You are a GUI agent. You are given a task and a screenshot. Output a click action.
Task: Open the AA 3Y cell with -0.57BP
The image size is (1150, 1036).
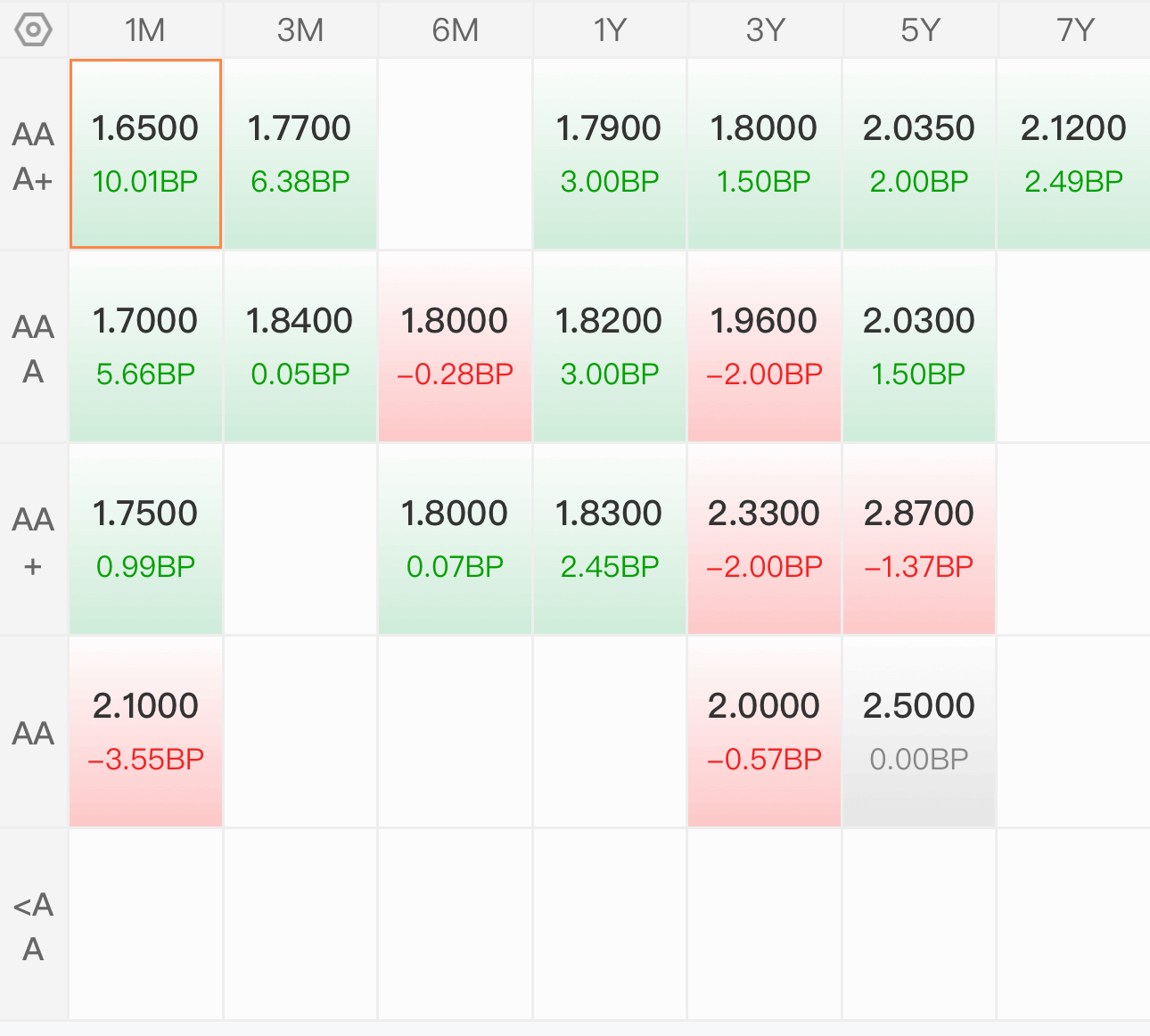pyautogui.click(x=764, y=732)
